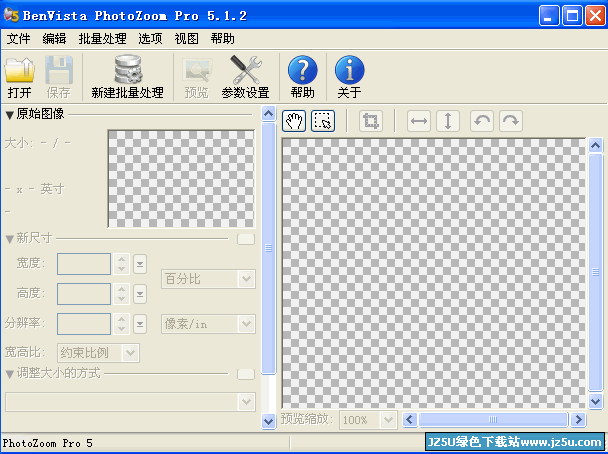
Task: Minimize the PhotoZoom window
Action: tap(549, 16)
